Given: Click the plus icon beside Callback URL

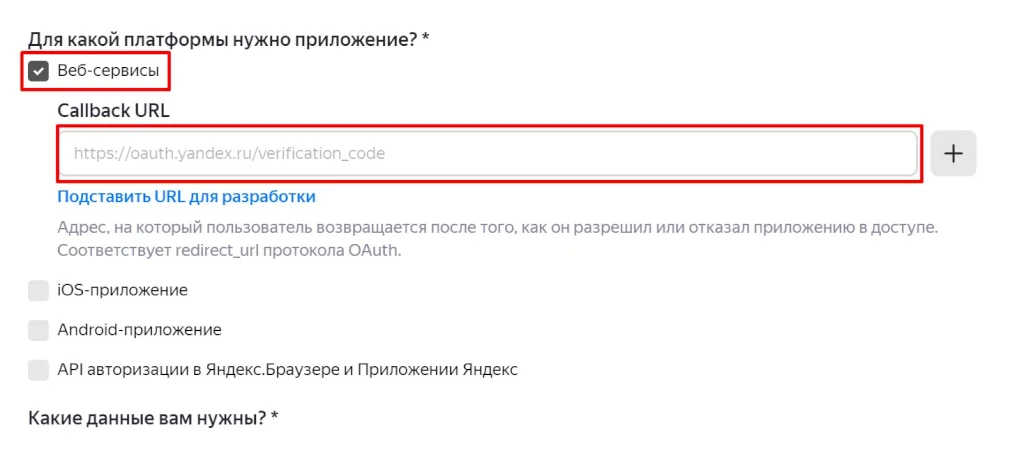Looking at the screenshot, I should [953, 154].
